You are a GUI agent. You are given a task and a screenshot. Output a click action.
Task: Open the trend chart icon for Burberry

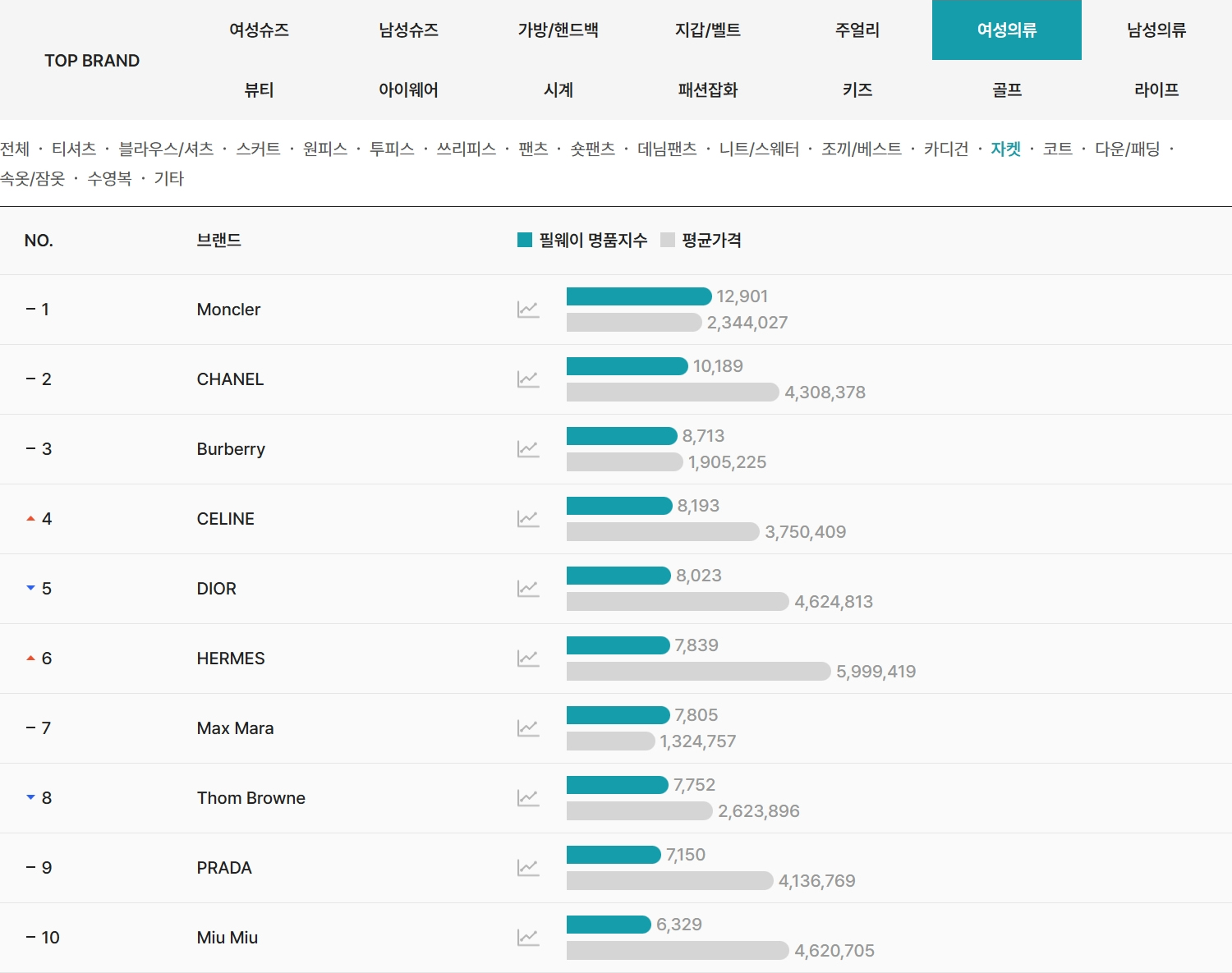(x=528, y=449)
